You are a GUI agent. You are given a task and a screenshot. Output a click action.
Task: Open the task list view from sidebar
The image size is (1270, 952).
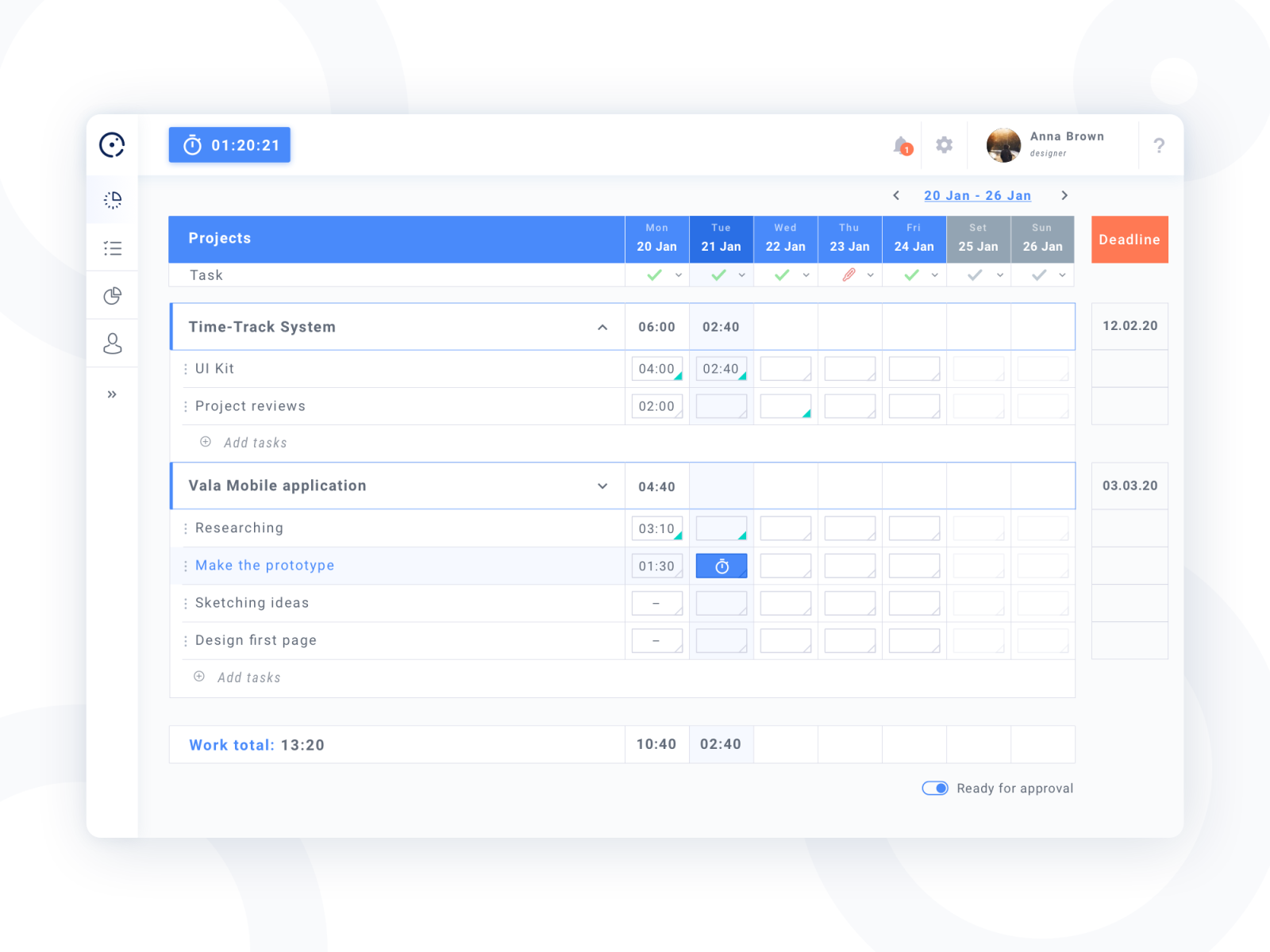point(112,248)
